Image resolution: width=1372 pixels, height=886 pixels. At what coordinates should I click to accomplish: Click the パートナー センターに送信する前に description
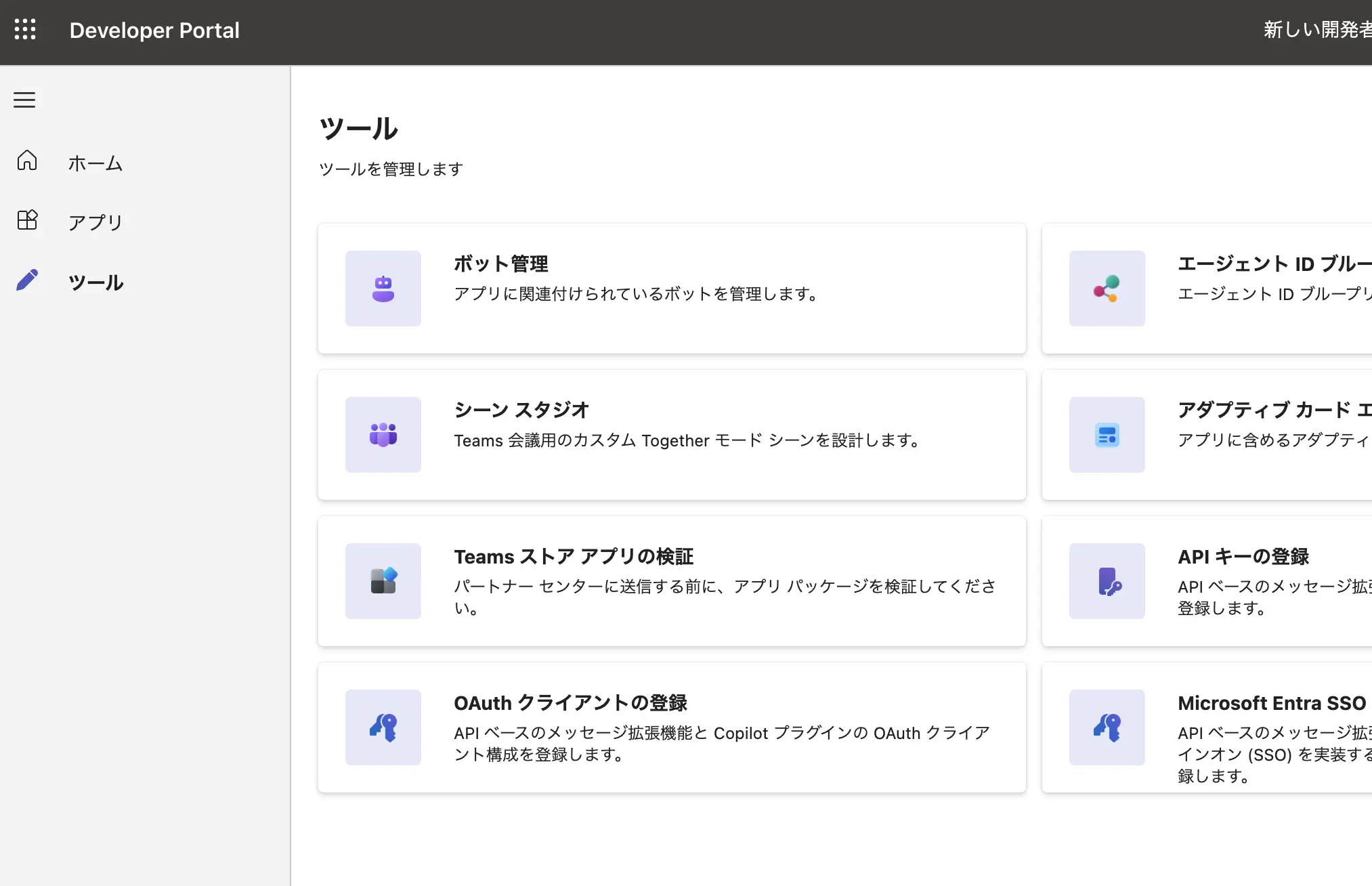click(x=725, y=597)
